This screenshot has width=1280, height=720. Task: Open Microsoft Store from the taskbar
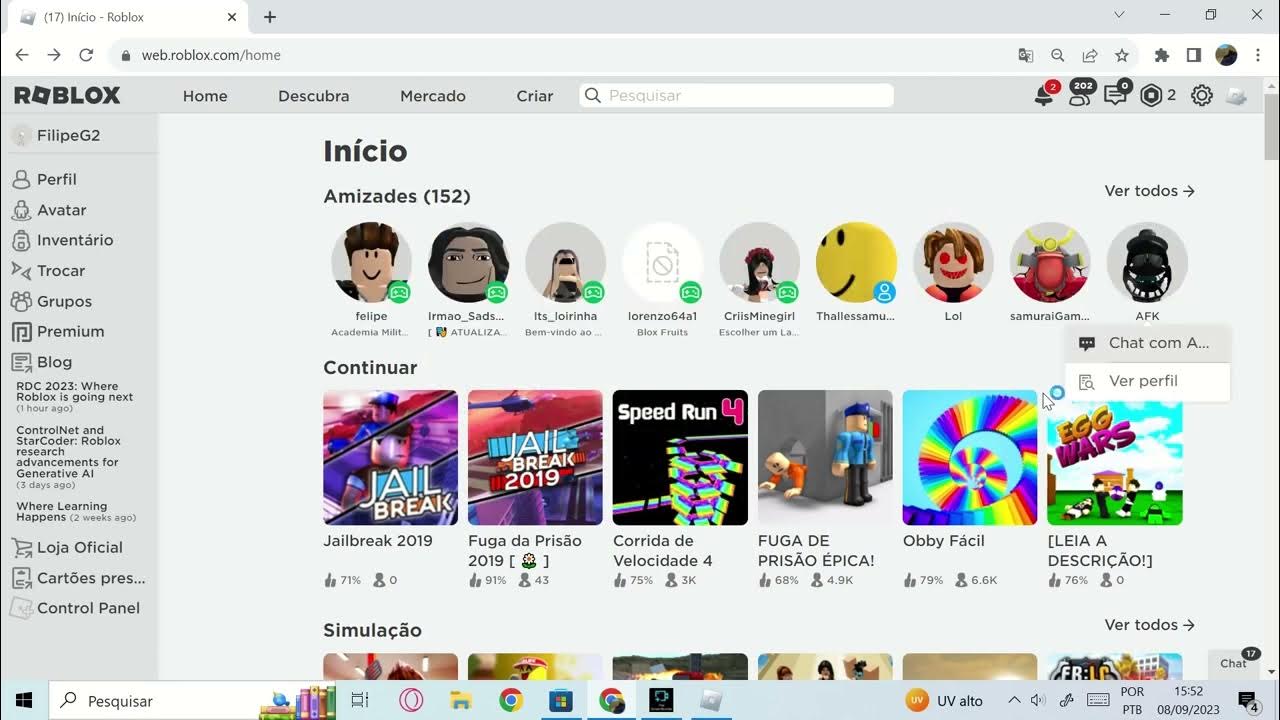click(561, 701)
